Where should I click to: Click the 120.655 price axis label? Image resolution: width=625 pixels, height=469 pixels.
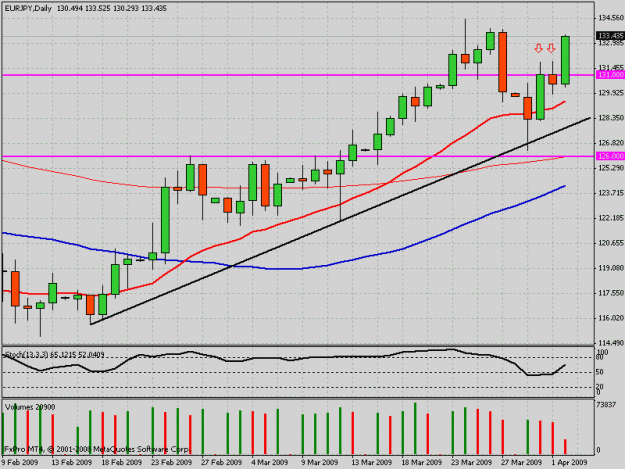coord(611,243)
